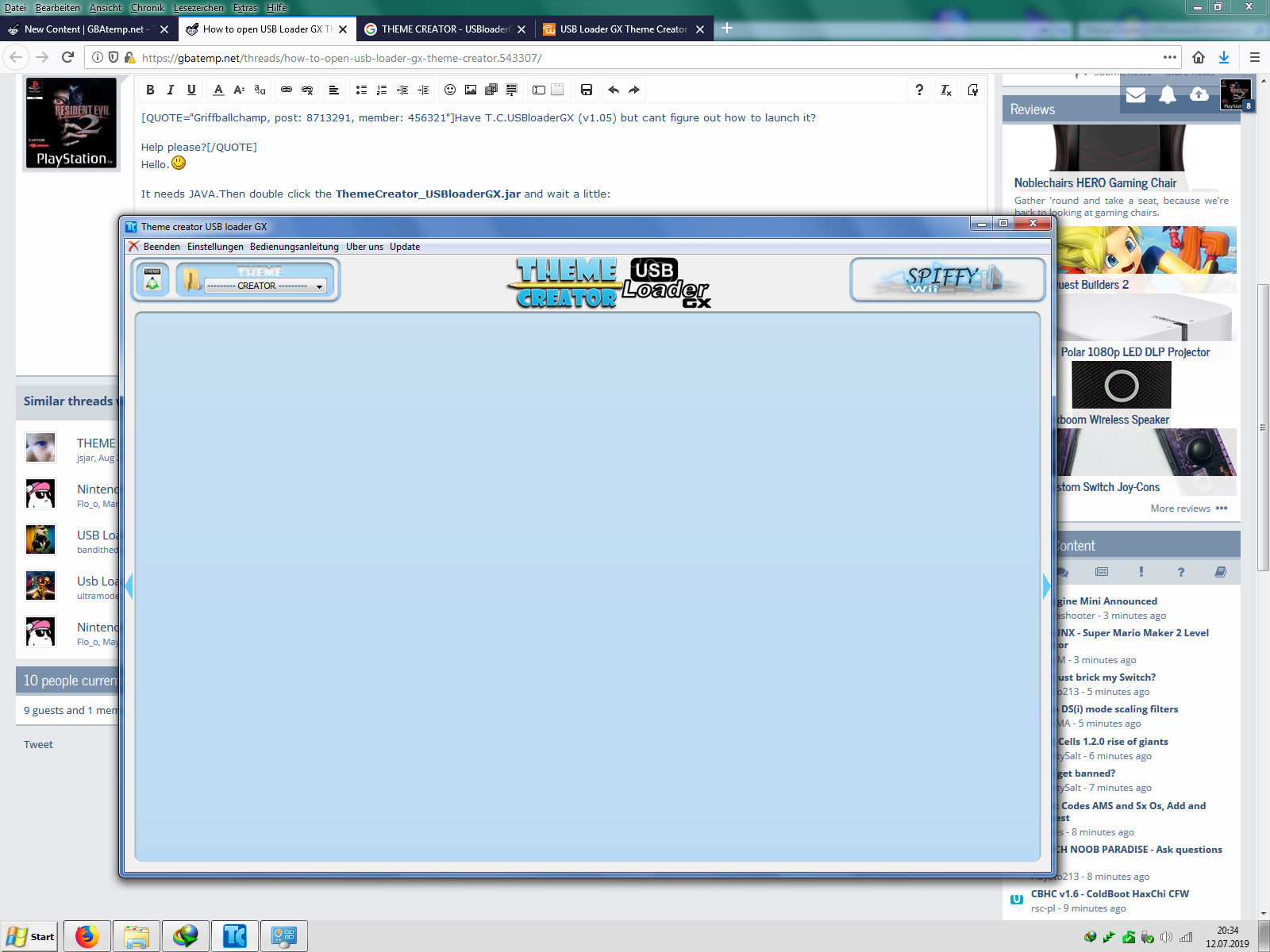1270x952 pixels.
Task: Open Noblechairs HERO Gaming Chair review
Action: click(x=1095, y=183)
